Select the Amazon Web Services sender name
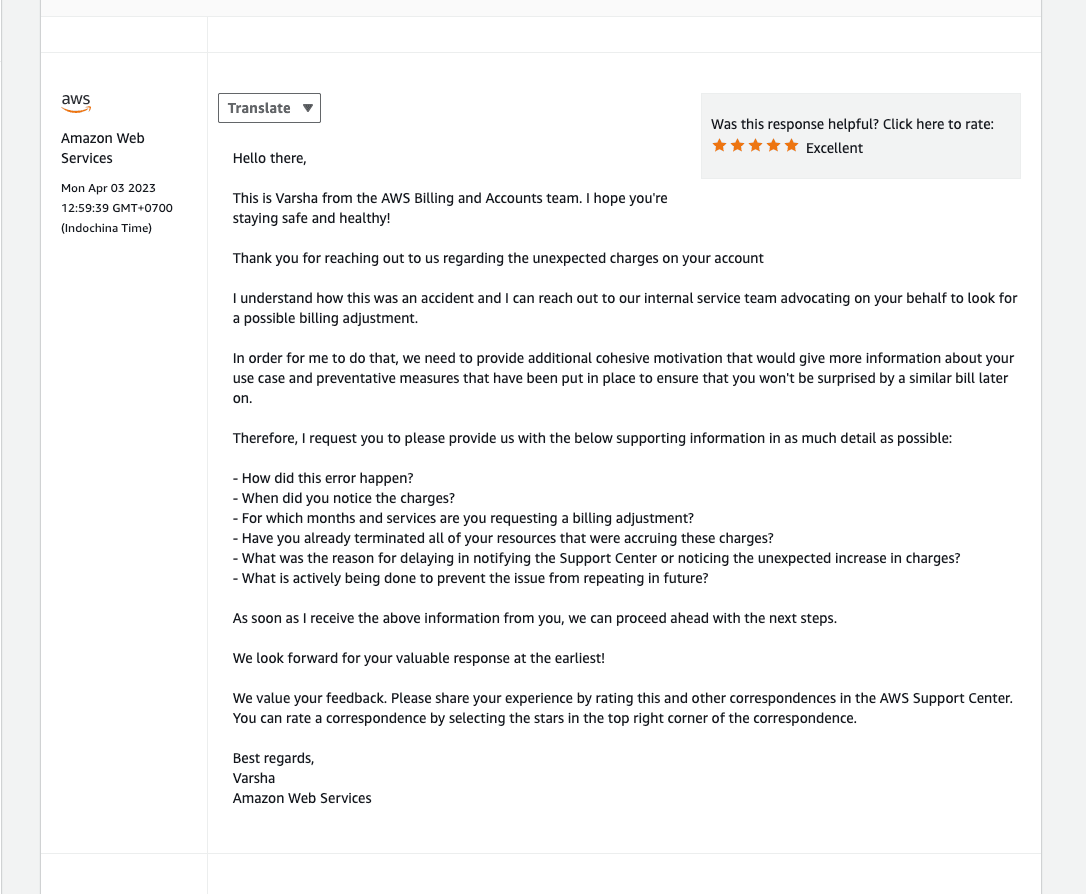Screen dimensions: 1086x894 [x=102, y=148]
